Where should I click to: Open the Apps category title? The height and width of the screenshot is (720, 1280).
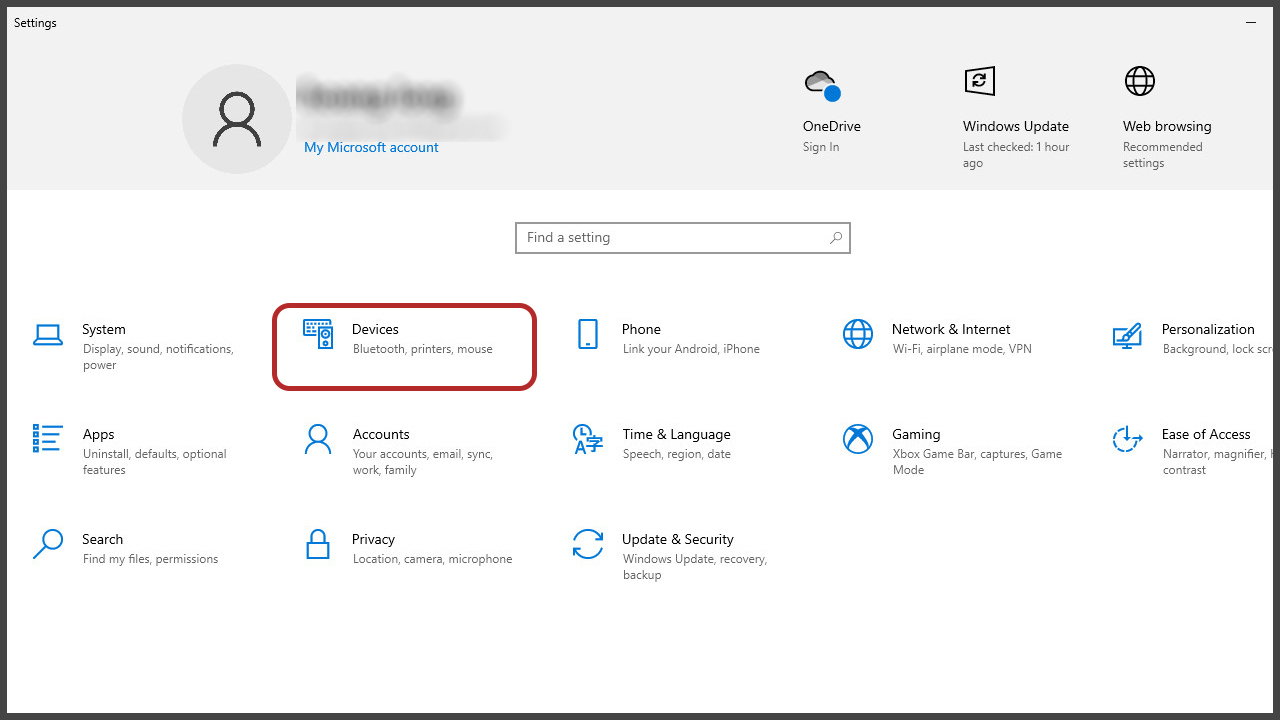tap(99, 434)
